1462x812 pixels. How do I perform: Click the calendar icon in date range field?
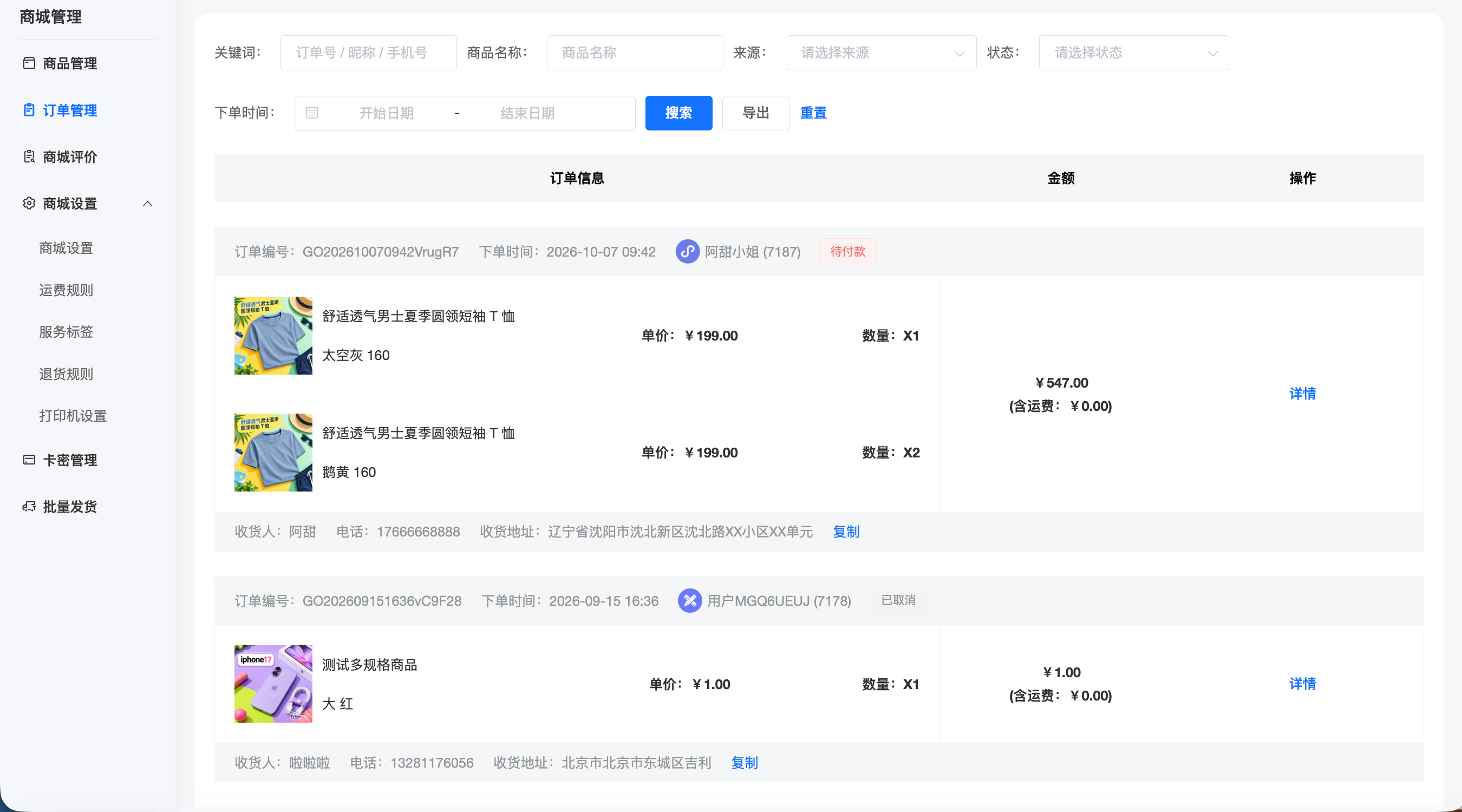tap(311, 113)
